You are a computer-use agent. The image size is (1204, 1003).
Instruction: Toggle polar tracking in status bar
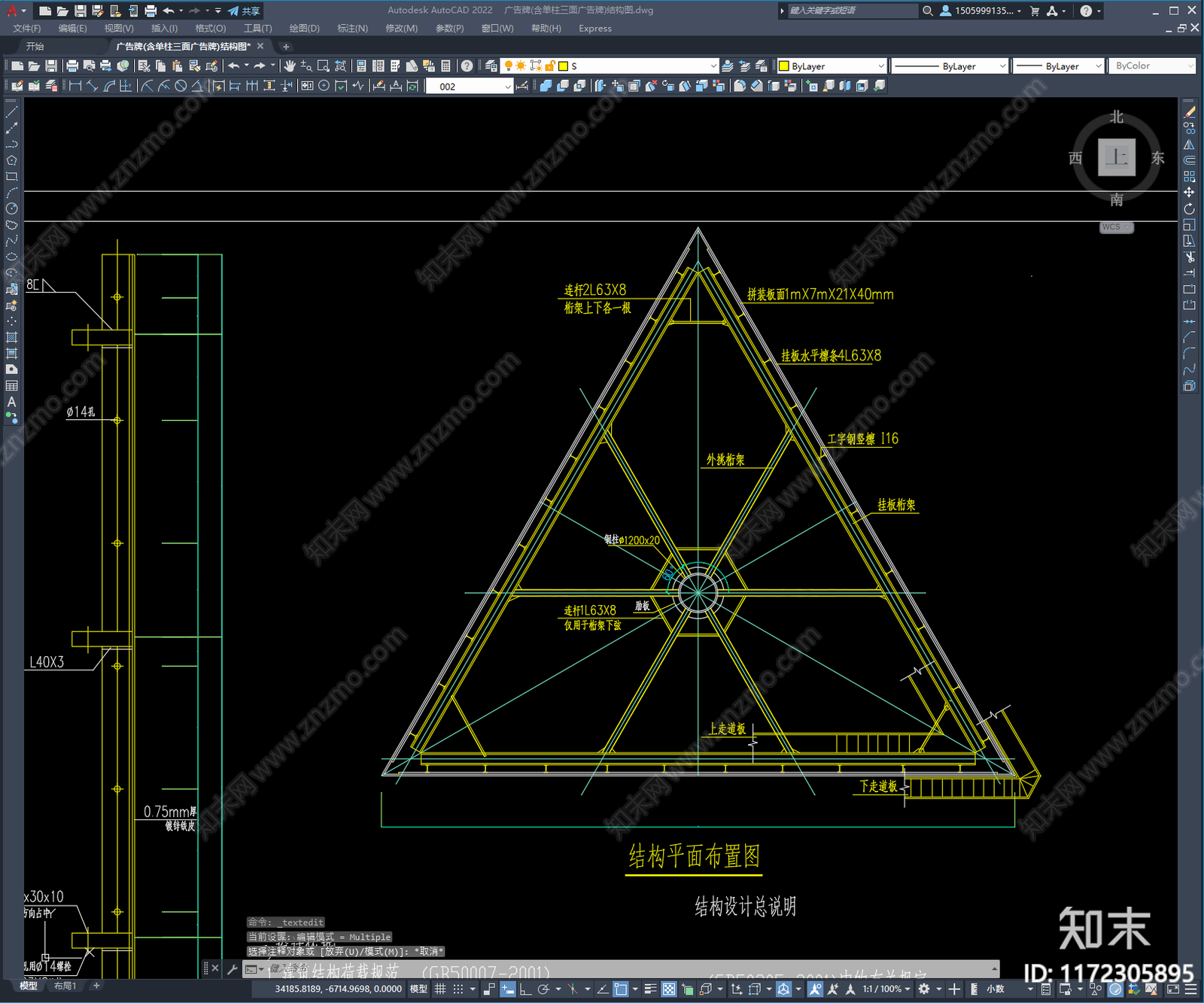tap(543, 989)
